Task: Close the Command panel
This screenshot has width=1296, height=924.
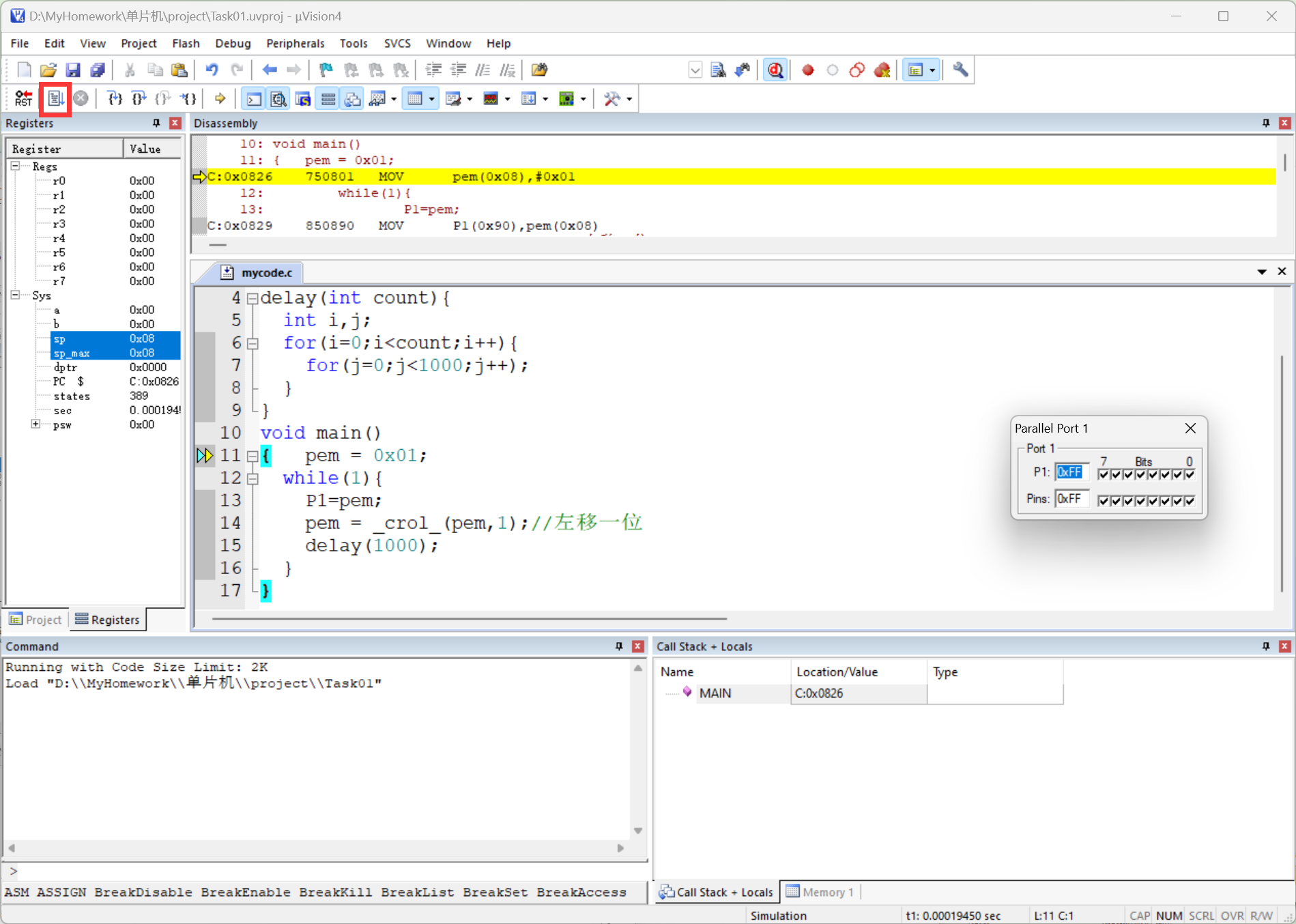Action: pos(638,646)
